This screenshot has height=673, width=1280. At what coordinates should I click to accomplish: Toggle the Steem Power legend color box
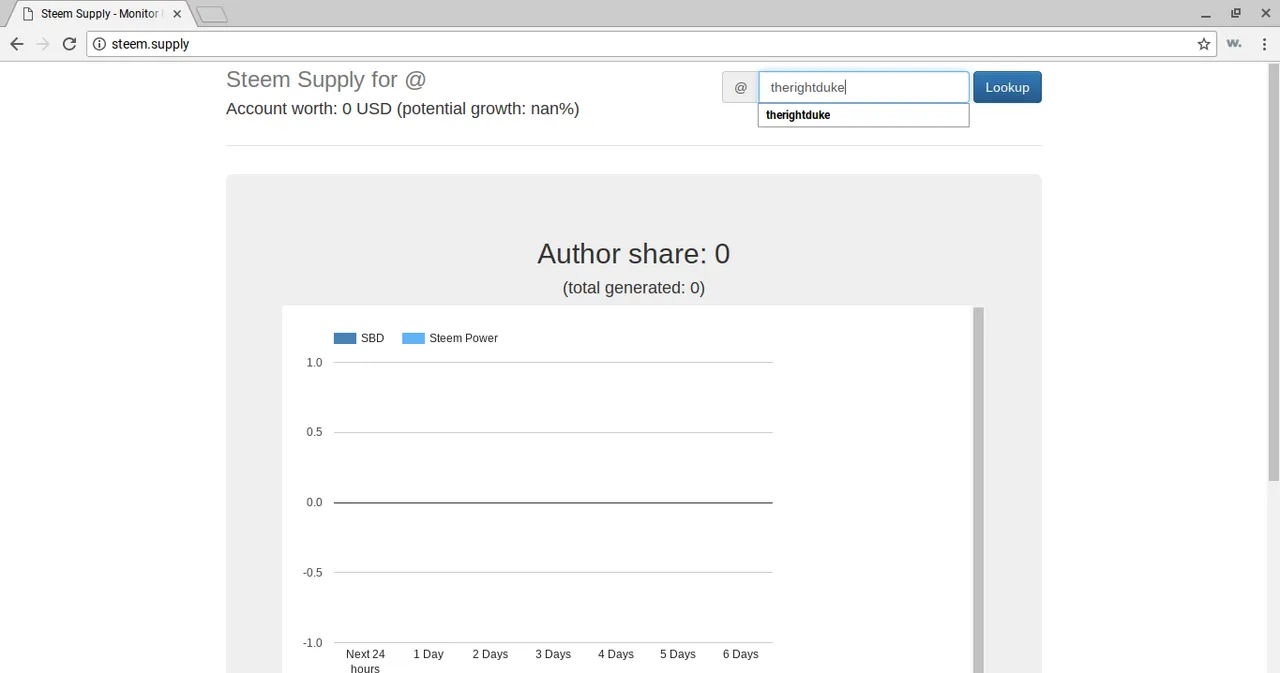click(x=413, y=338)
